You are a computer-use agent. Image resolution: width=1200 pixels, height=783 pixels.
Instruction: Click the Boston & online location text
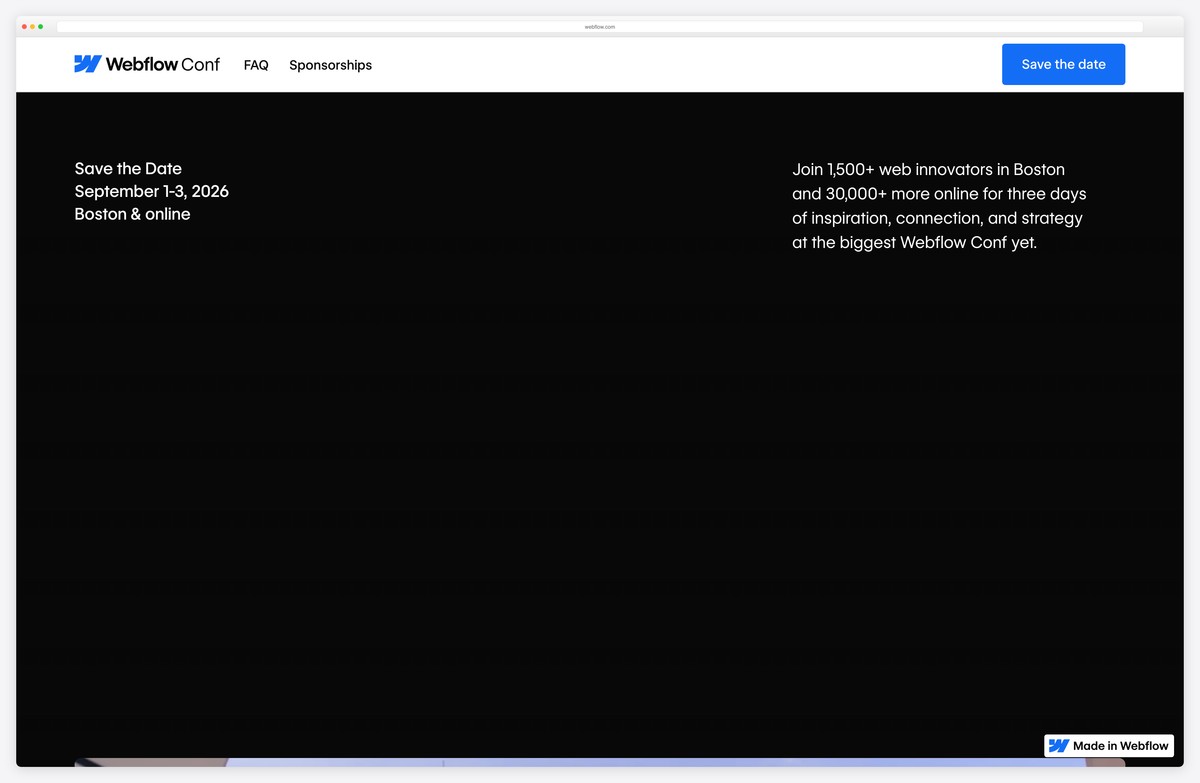click(132, 214)
